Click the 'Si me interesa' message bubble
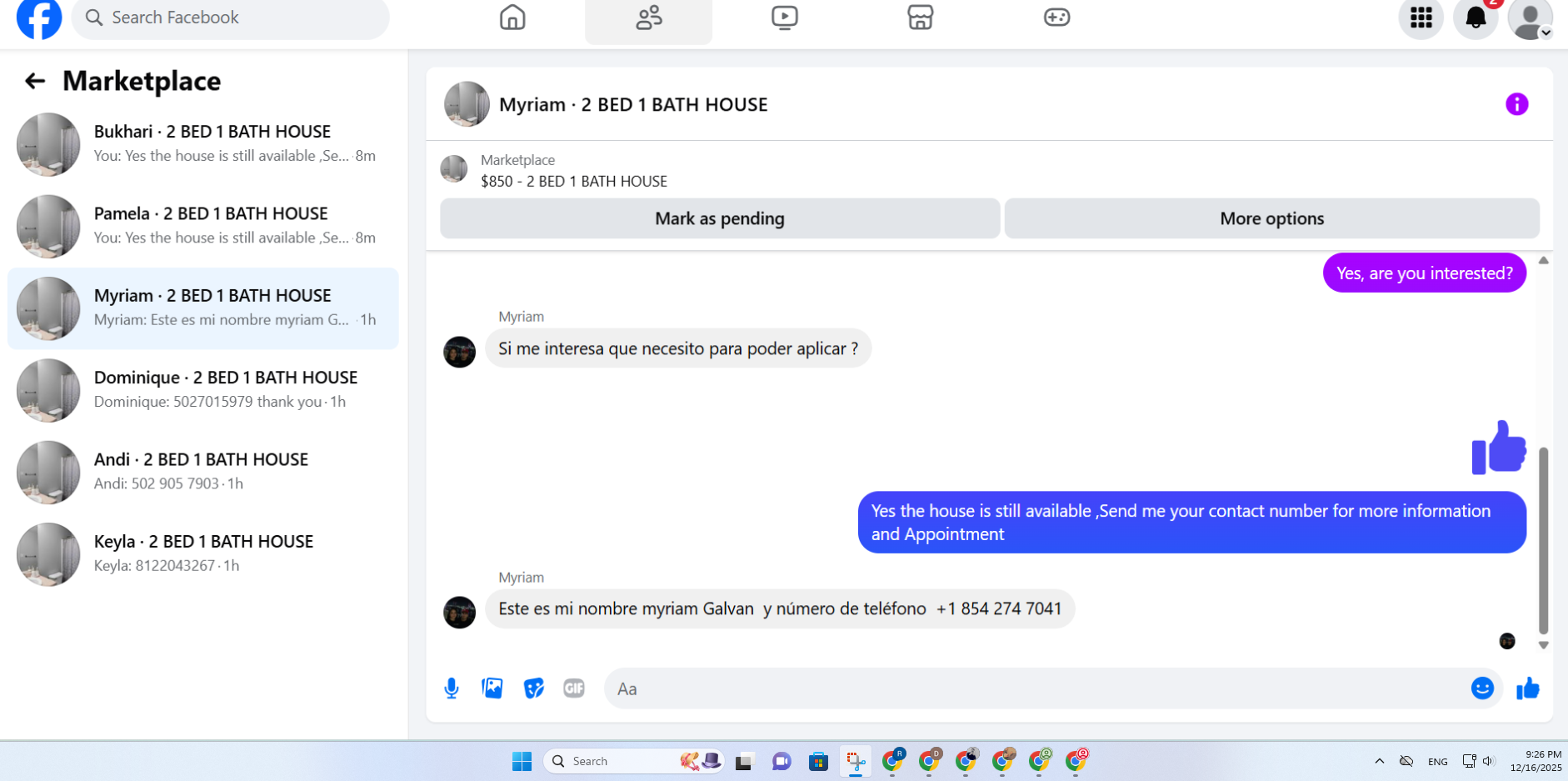Viewport: 1568px width, 781px height. pyautogui.click(x=678, y=348)
